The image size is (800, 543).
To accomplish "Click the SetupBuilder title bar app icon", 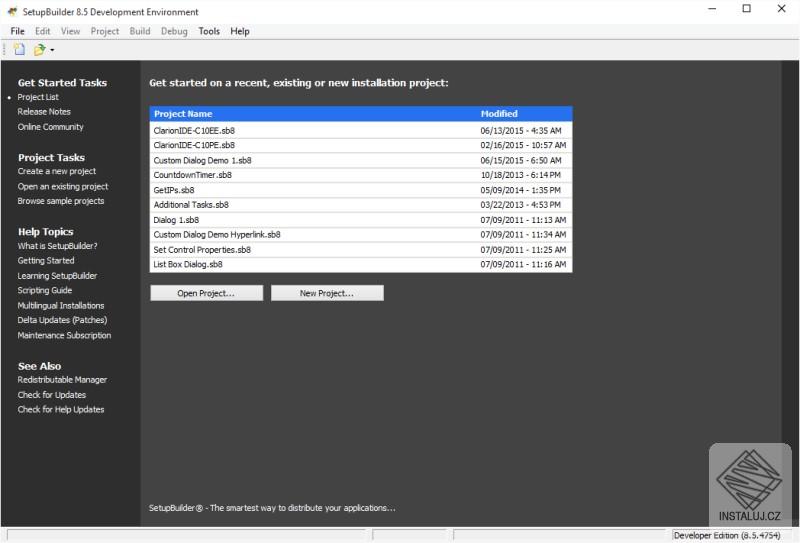I will coord(12,11).
